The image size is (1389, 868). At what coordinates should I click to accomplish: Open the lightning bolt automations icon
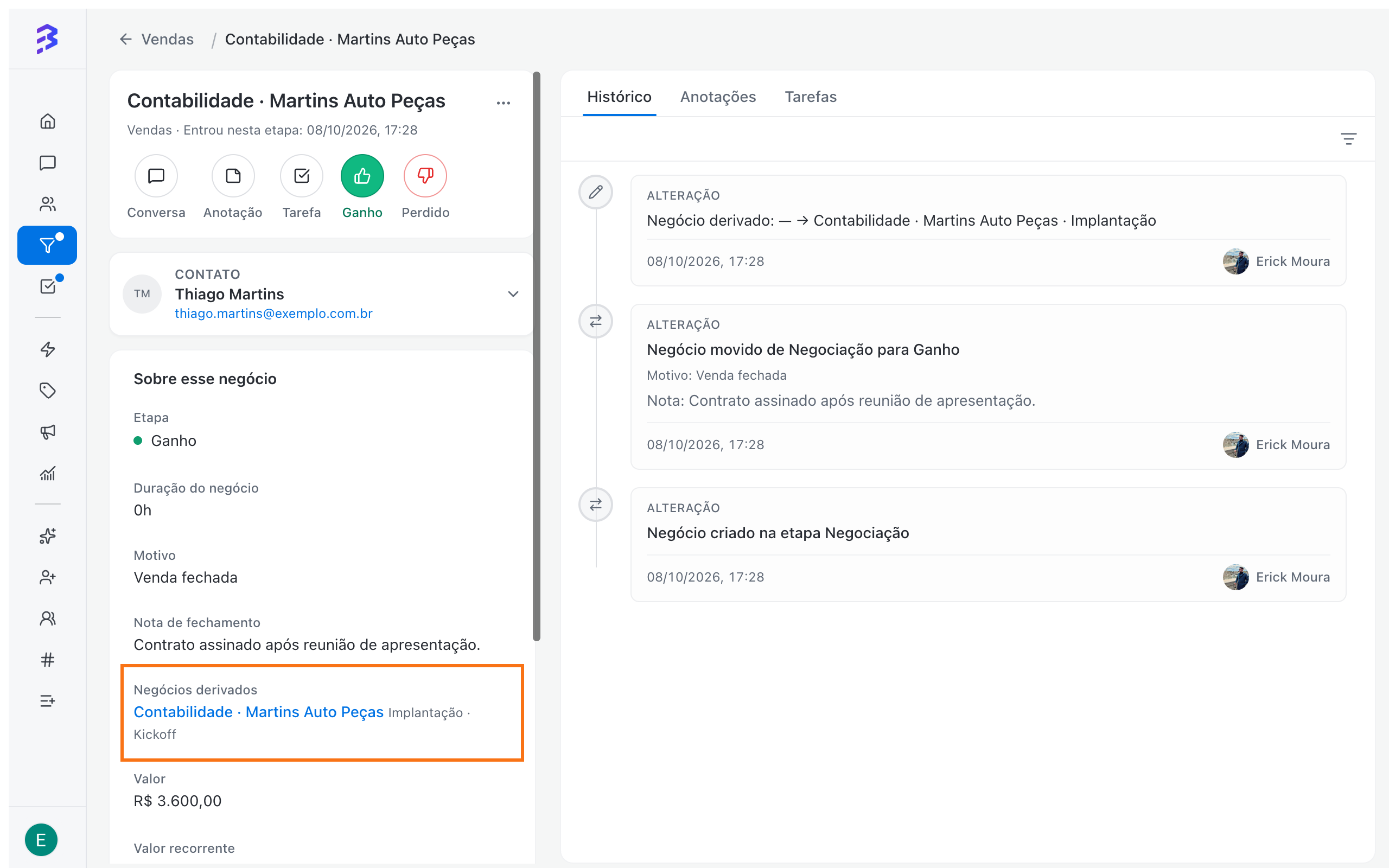[48, 349]
